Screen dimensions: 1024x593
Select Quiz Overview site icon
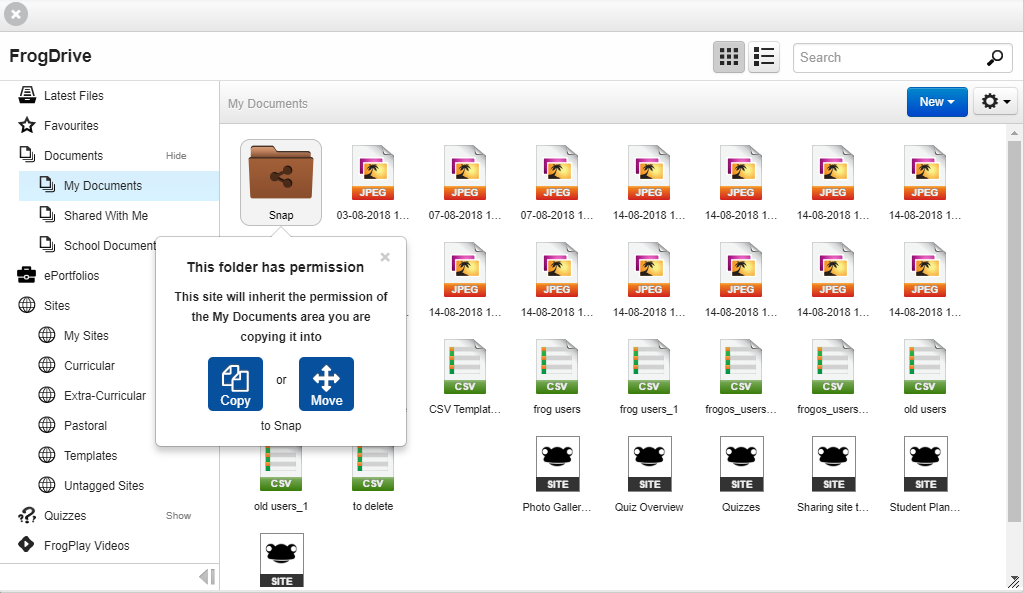[649, 464]
